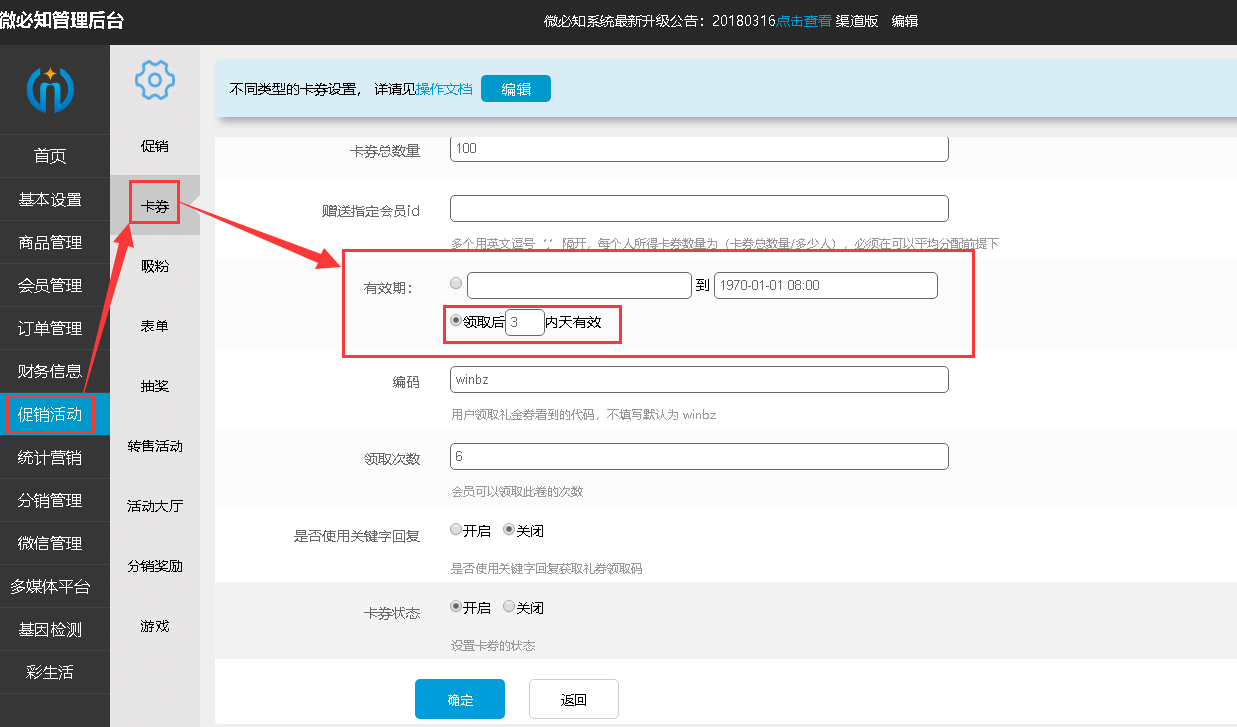Image resolution: width=1237 pixels, height=727 pixels.
Task: Click the 确定 confirm button
Action: pos(459,699)
